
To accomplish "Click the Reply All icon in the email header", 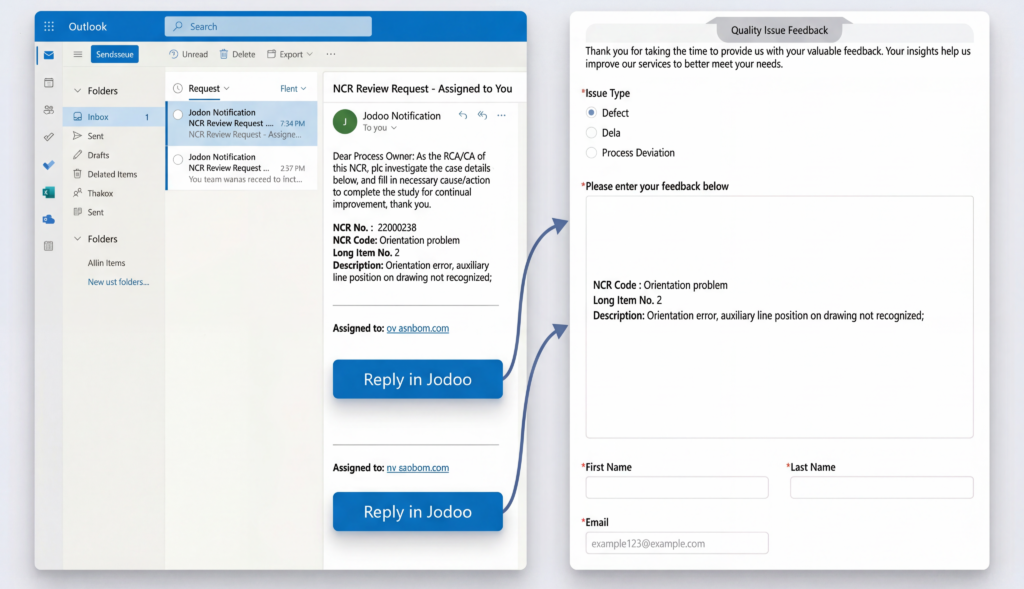I will 482,116.
